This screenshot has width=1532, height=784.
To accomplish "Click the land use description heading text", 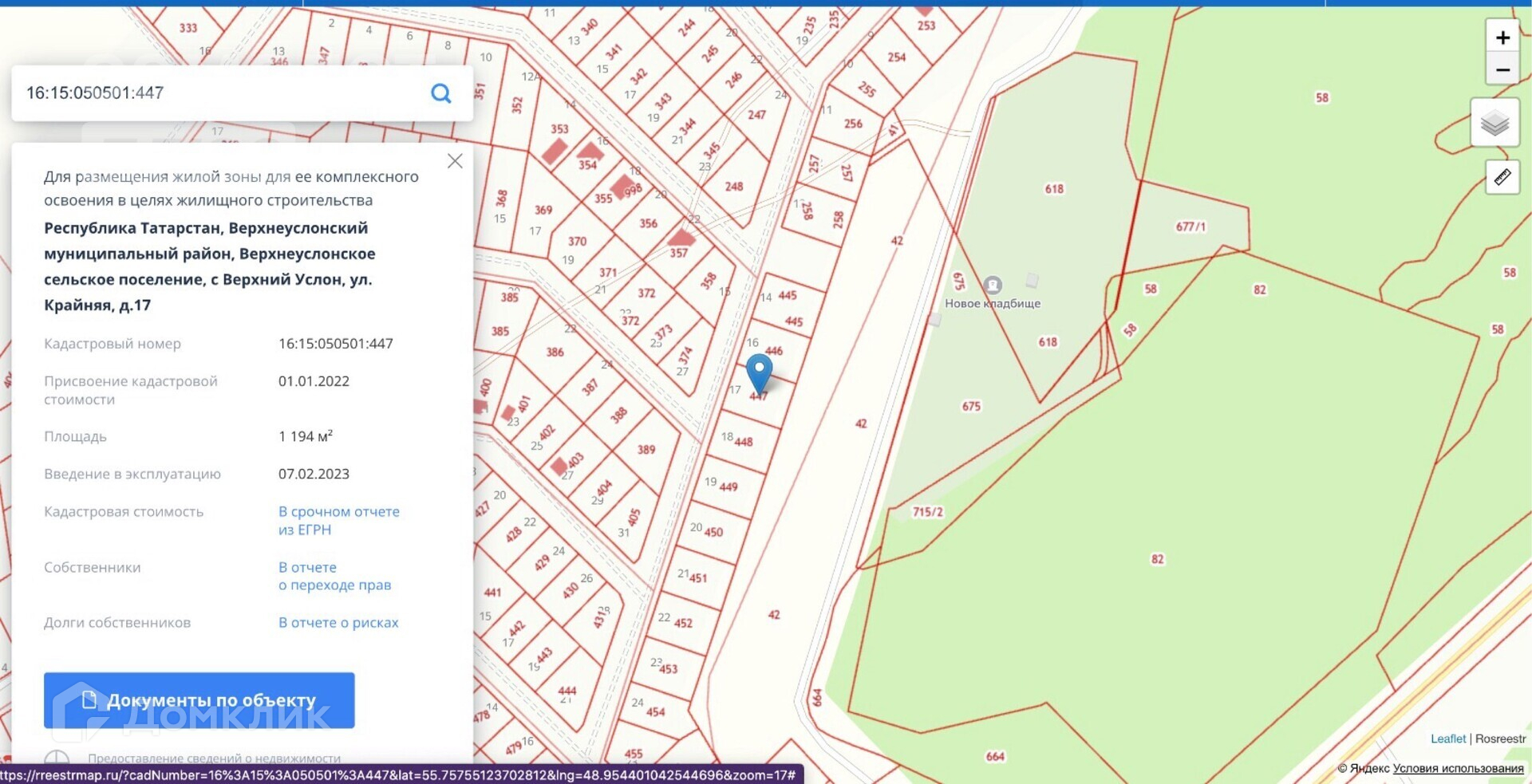I will tap(231, 188).
